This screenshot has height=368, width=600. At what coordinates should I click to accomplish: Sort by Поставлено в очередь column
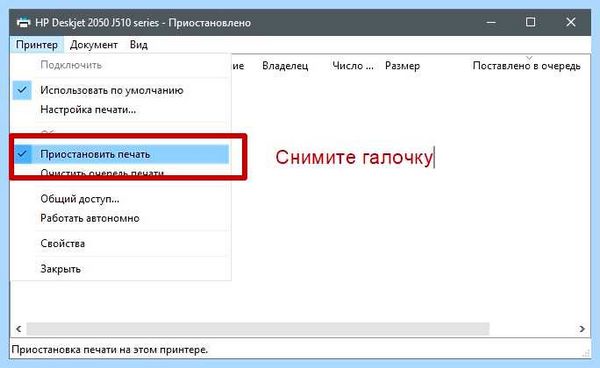click(527, 66)
